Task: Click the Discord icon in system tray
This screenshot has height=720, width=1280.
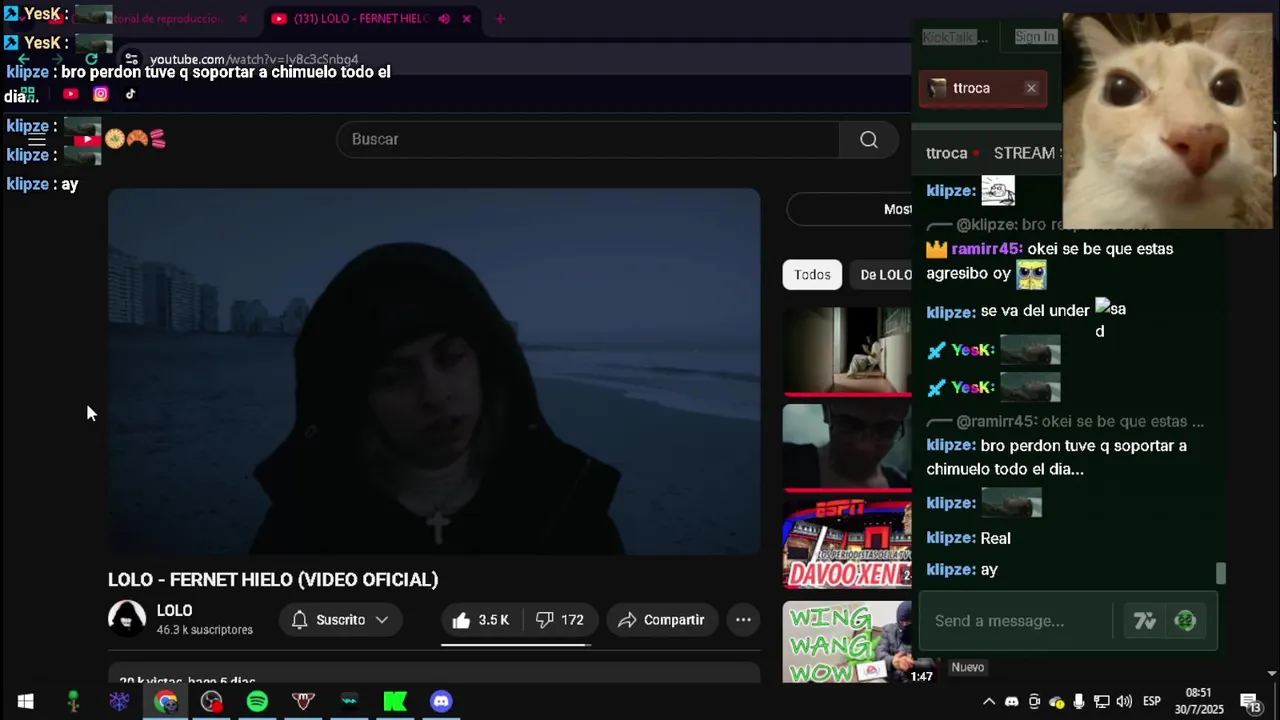Action: click(x=1011, y=702)
